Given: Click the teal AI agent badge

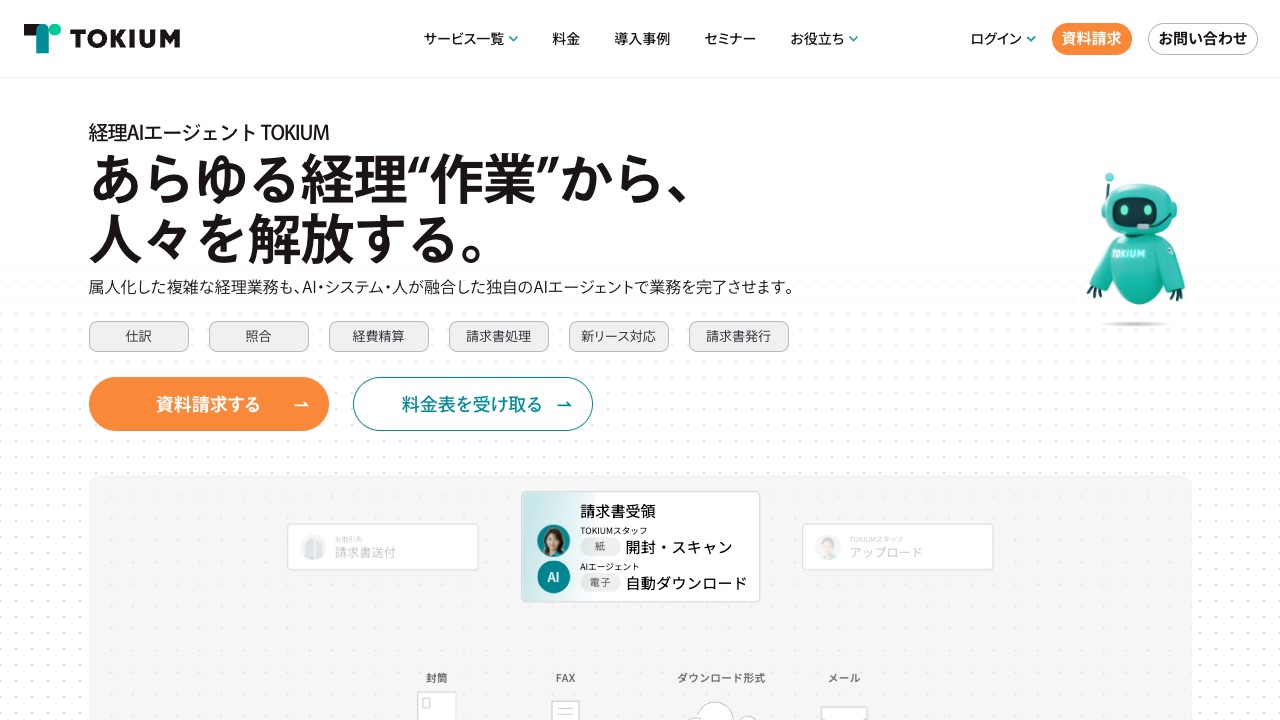Looking at the screenshot, I should coord(553,577).
